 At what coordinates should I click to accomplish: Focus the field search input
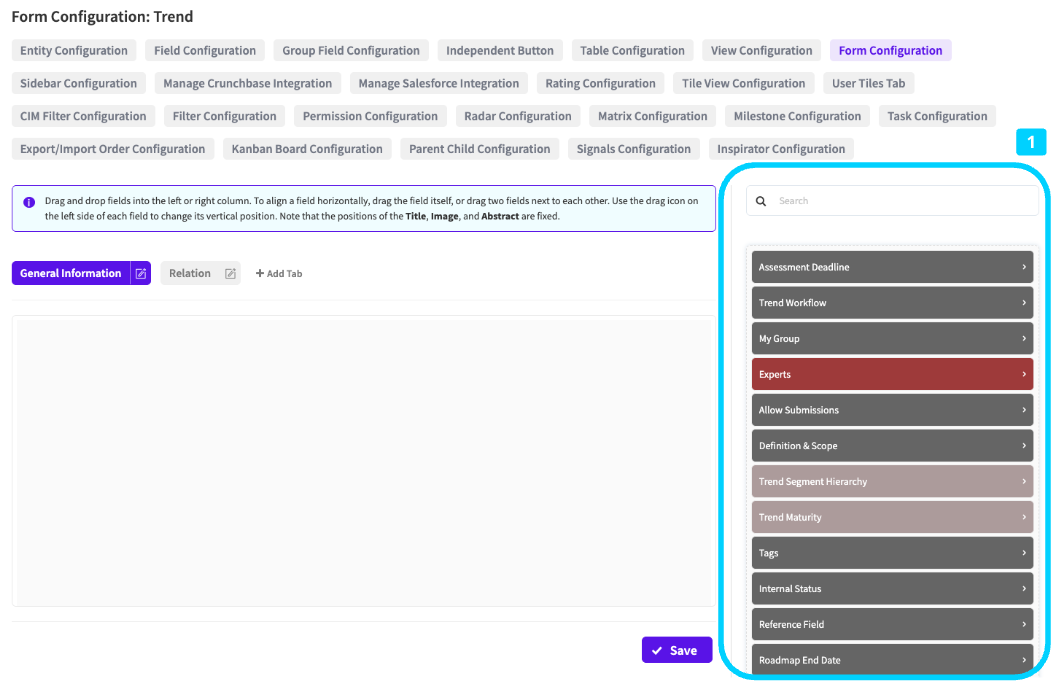[900, 201]
